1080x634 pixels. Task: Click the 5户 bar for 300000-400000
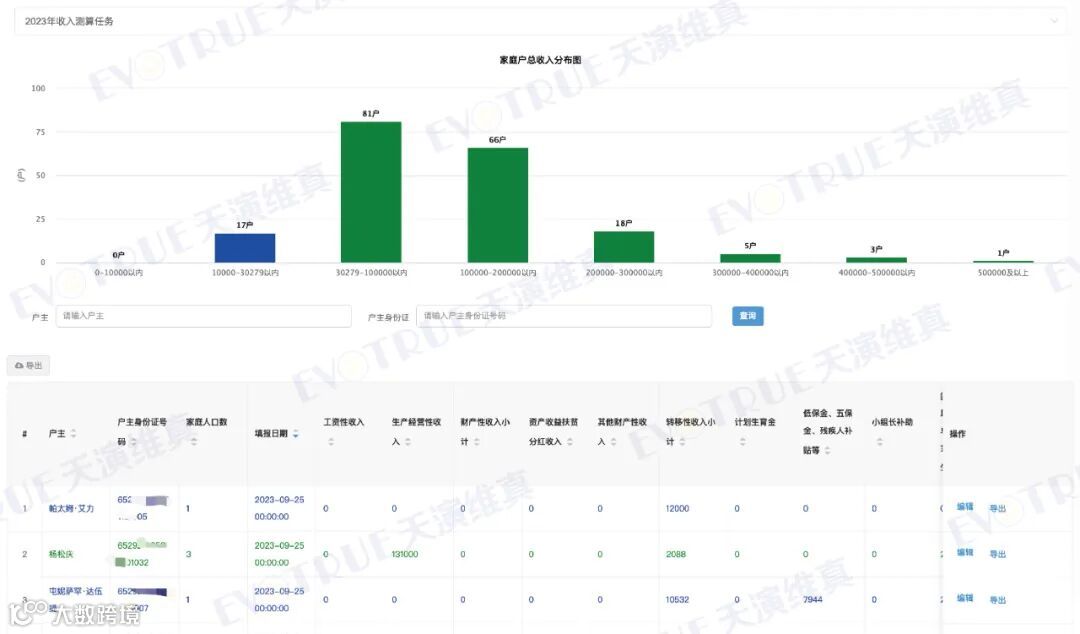click(x=750, y=258)
